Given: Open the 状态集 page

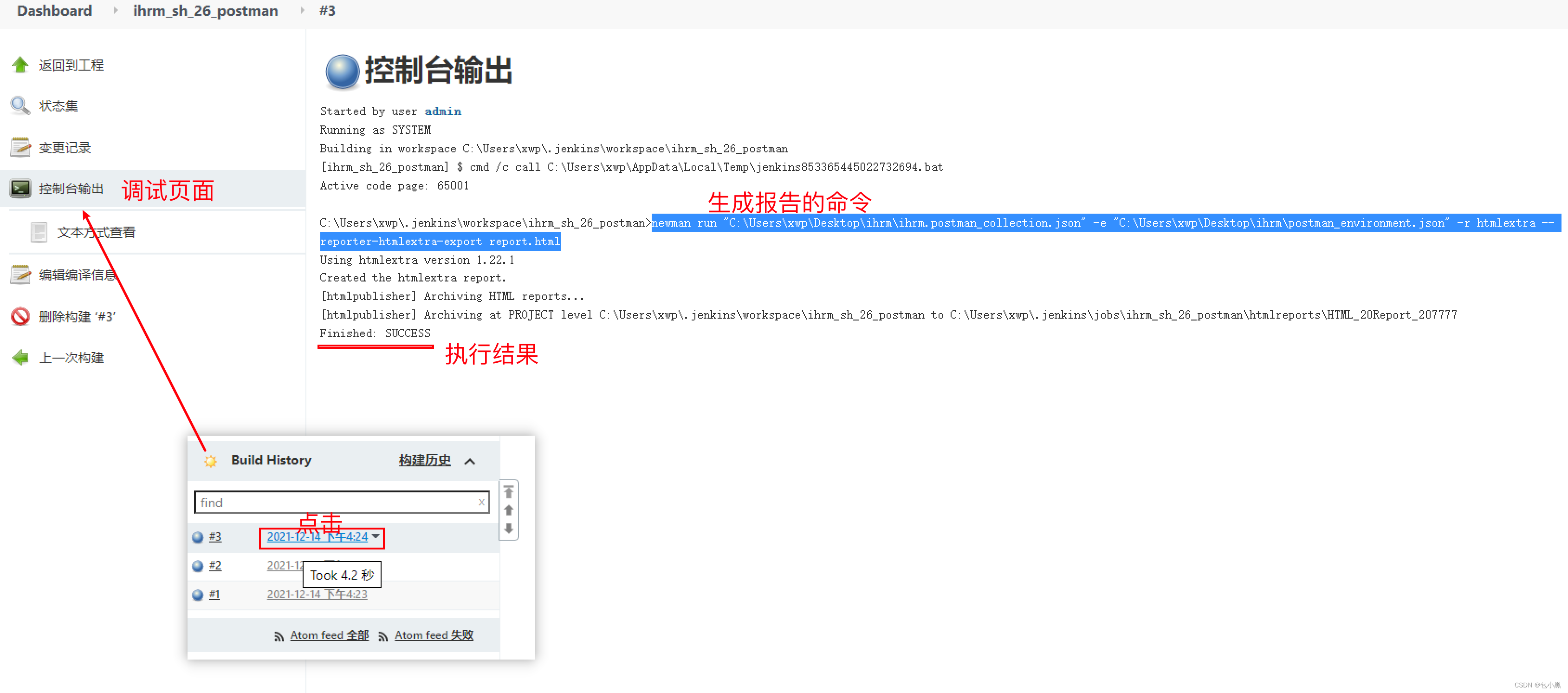Looking at the screenshot, I should coord(58,106).
